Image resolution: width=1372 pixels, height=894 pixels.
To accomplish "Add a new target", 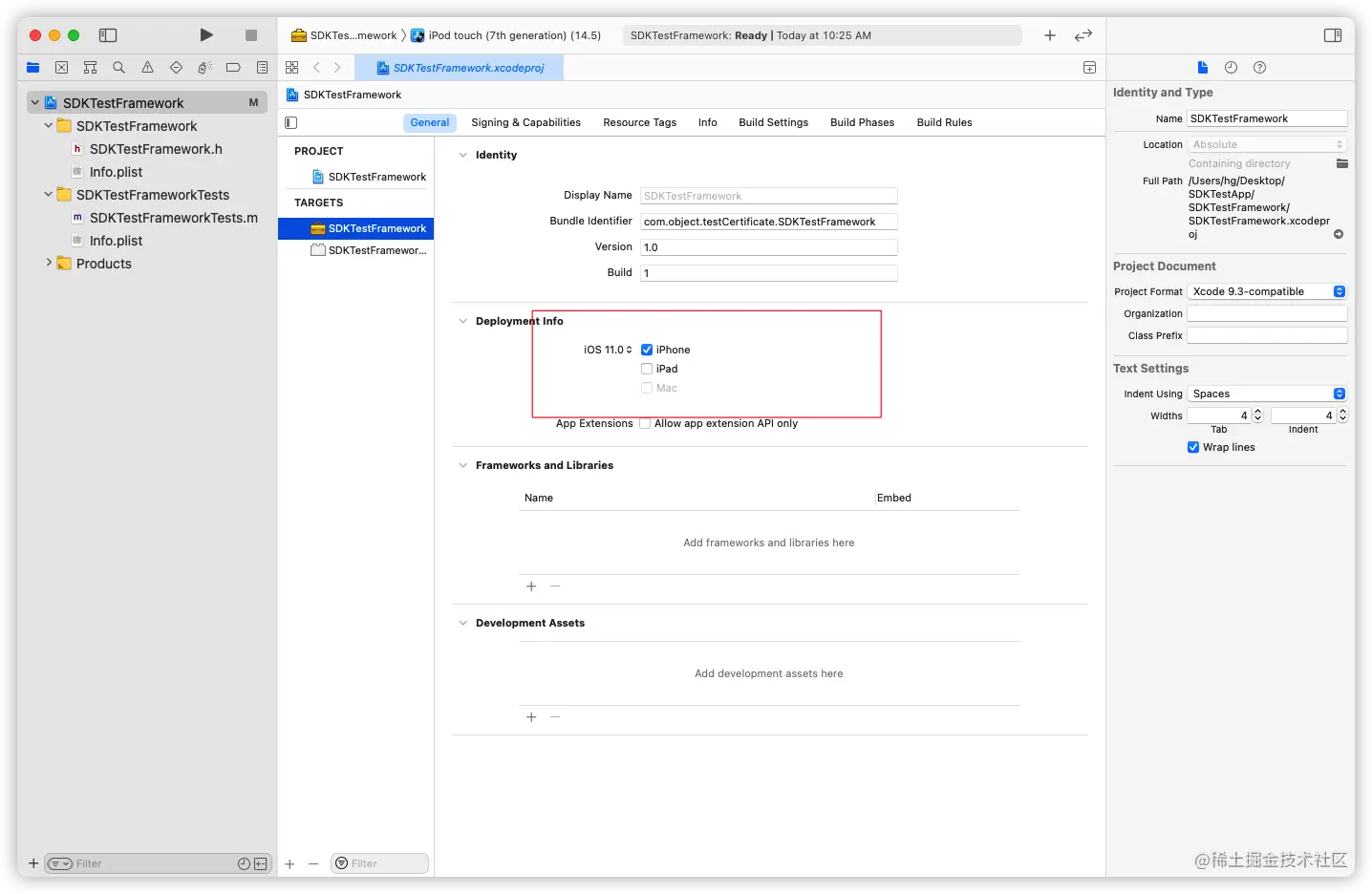I will point(289,863).
